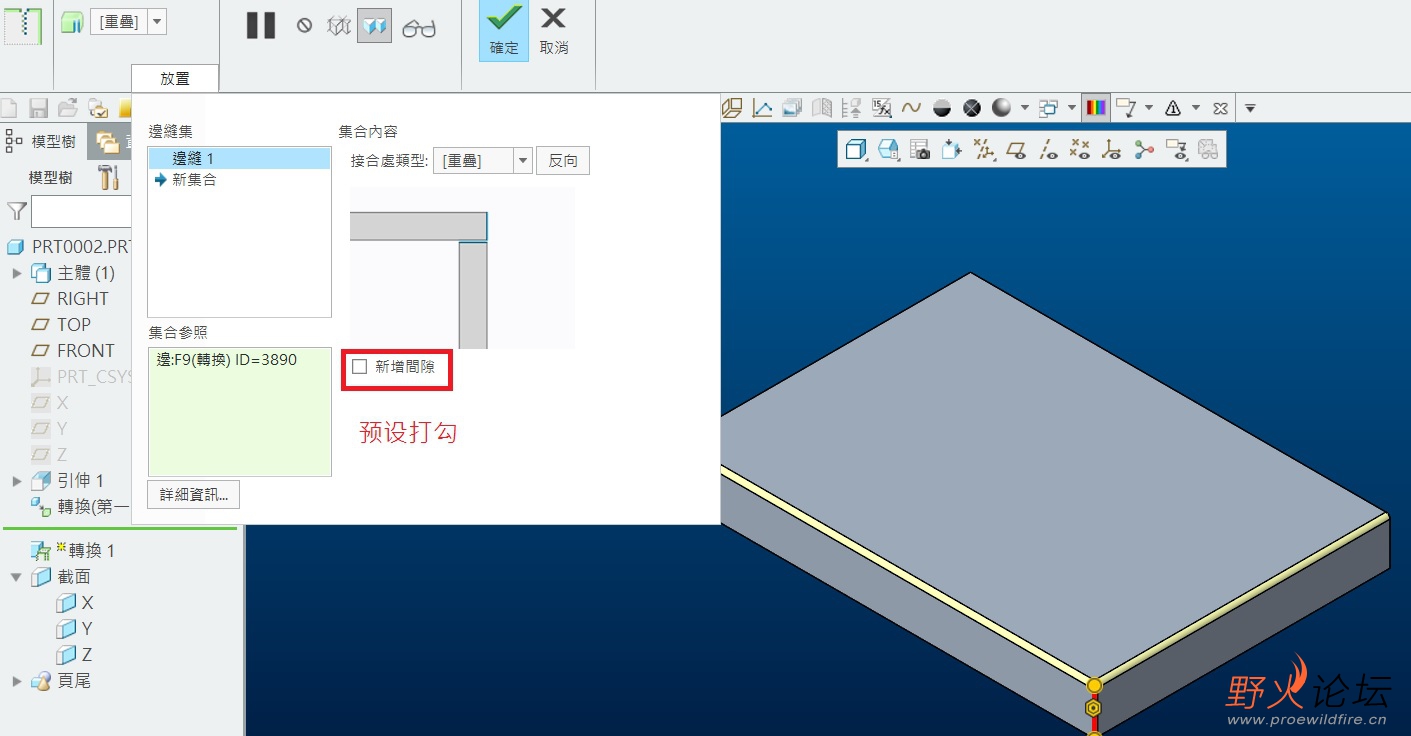The image size is (1411, 736).
Task: Click the view manager icon
Action: (x=951, y=150)
